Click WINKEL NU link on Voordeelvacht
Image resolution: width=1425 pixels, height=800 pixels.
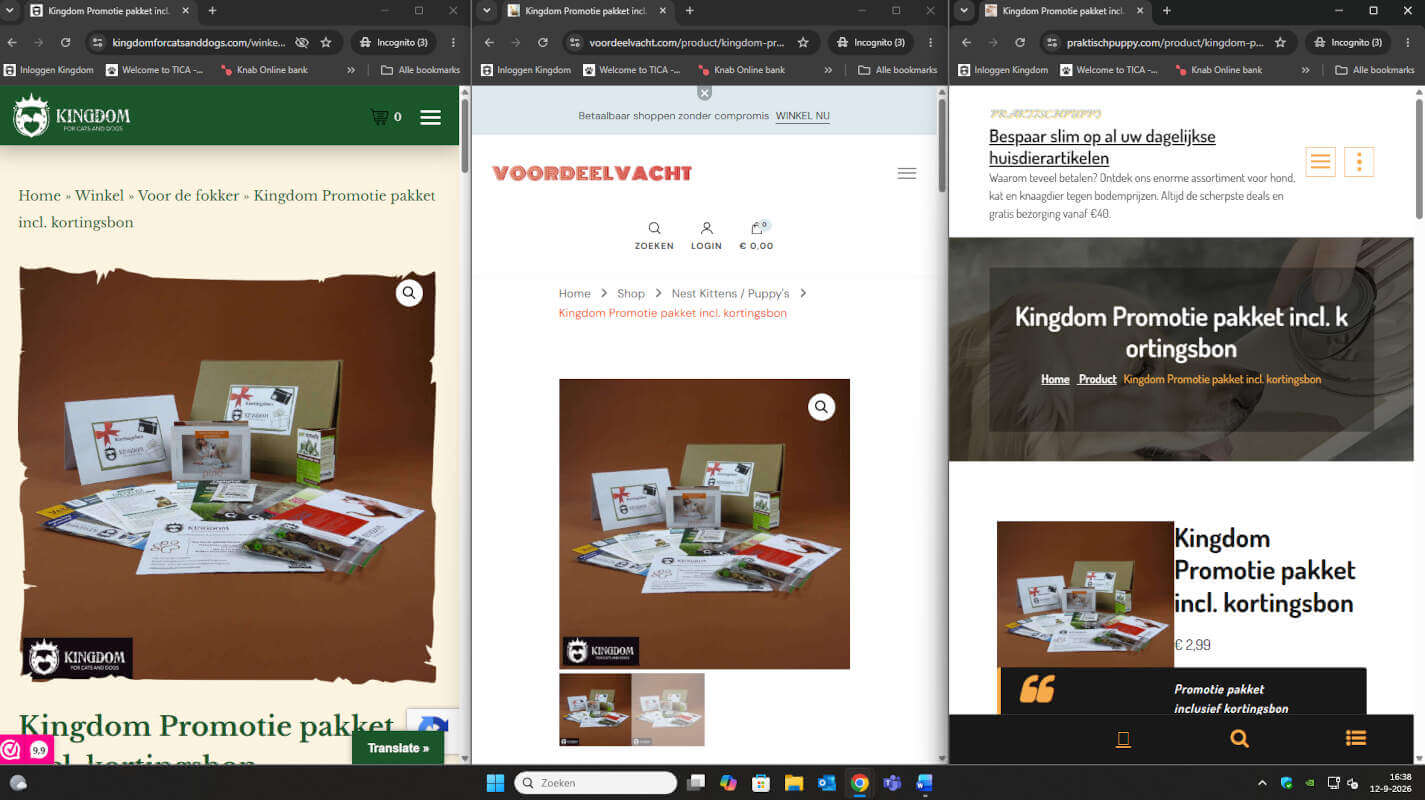(x=802, y=116)
